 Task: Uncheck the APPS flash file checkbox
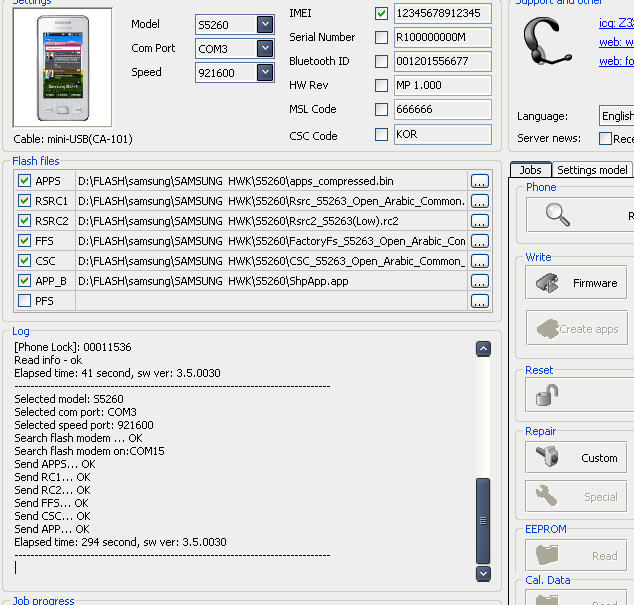(x=24, y=181)
